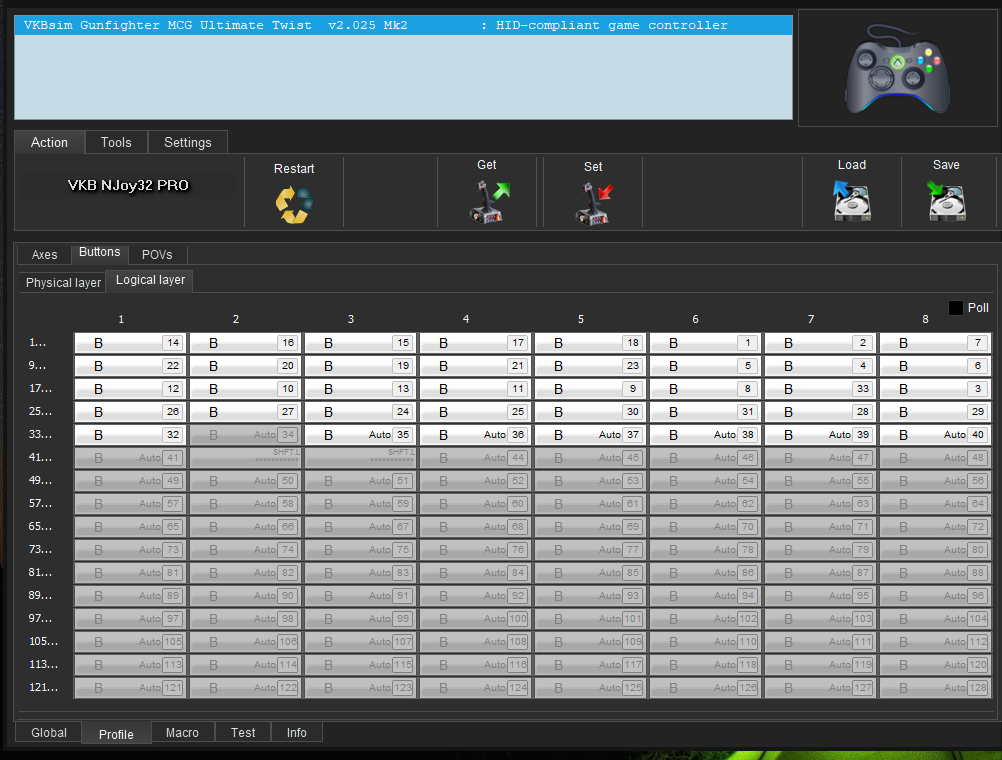Switch to the Action tab
This screenshot has height=760, width=1002.
click(49, 143)
